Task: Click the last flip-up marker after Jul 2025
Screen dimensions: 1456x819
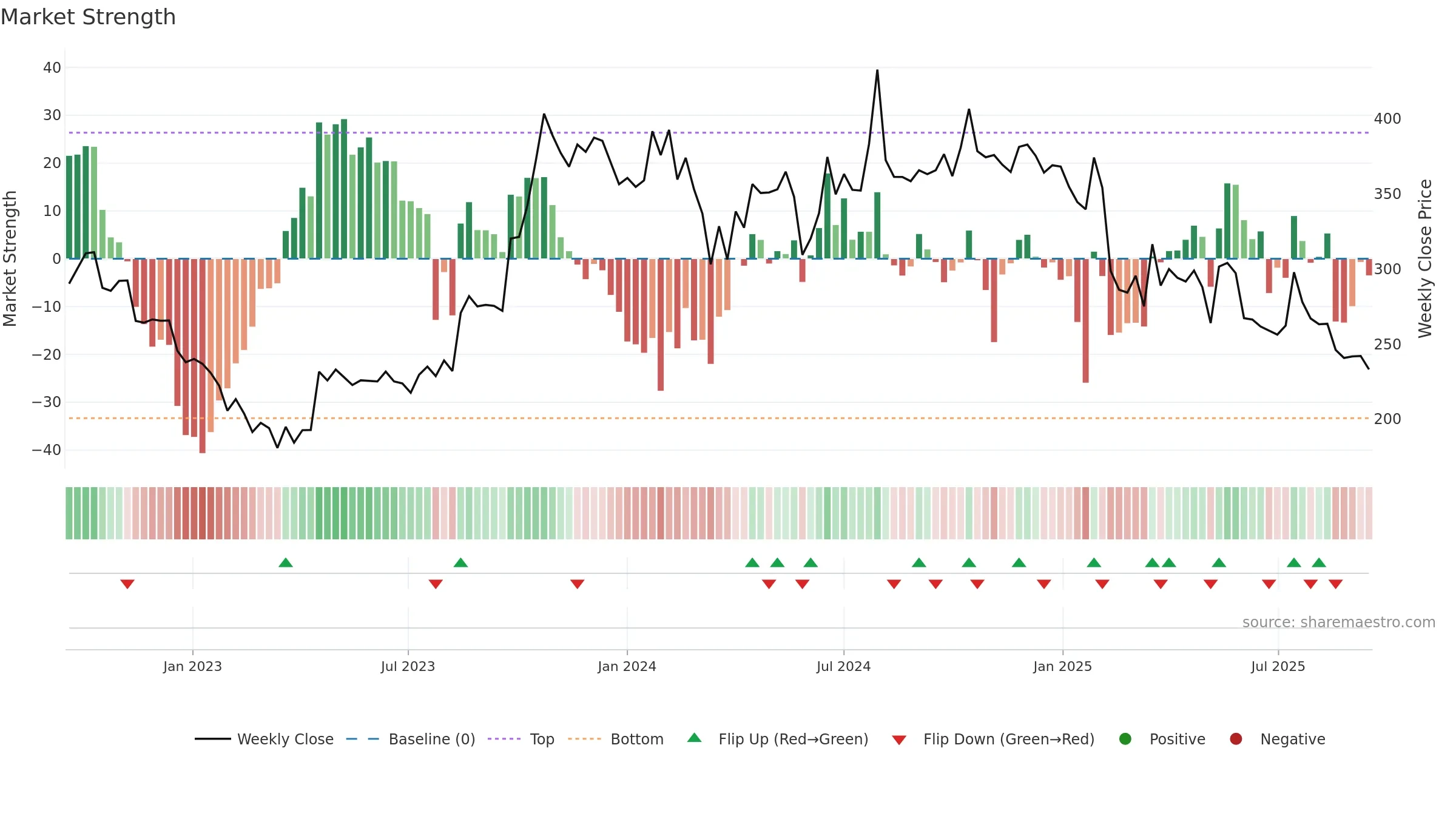Action: pyautogui.click(x=1319, y=562)
